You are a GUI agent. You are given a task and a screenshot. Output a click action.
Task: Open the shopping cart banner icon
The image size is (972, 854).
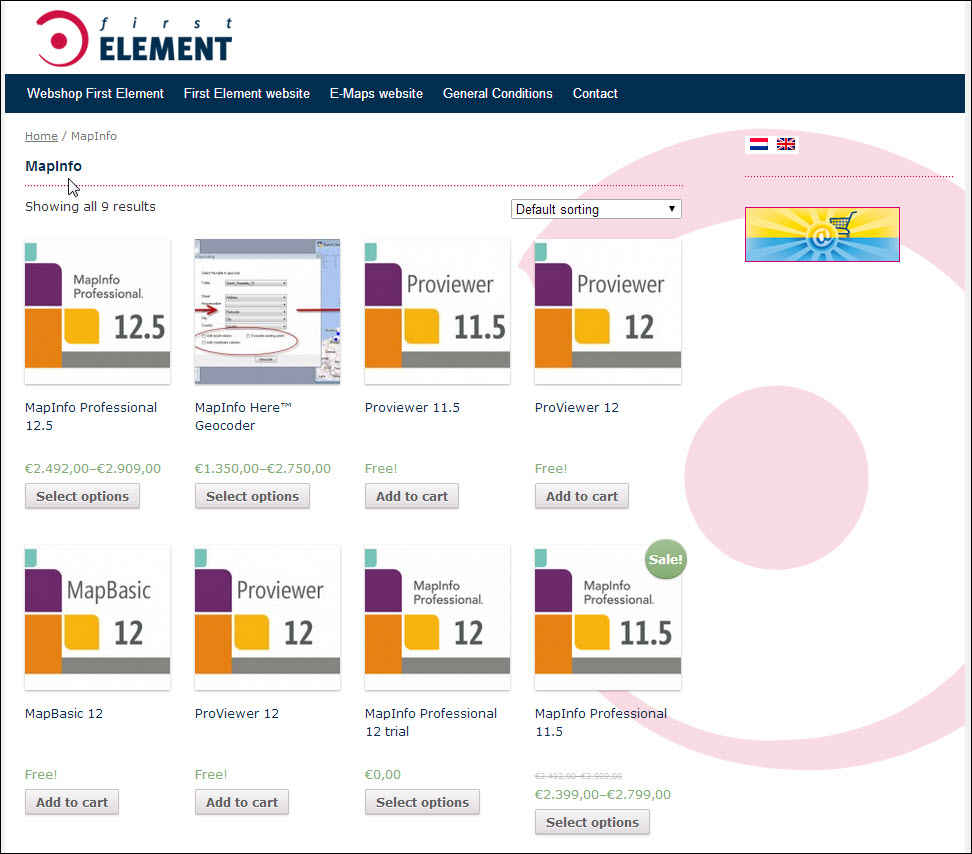click(x=822, y=234)
